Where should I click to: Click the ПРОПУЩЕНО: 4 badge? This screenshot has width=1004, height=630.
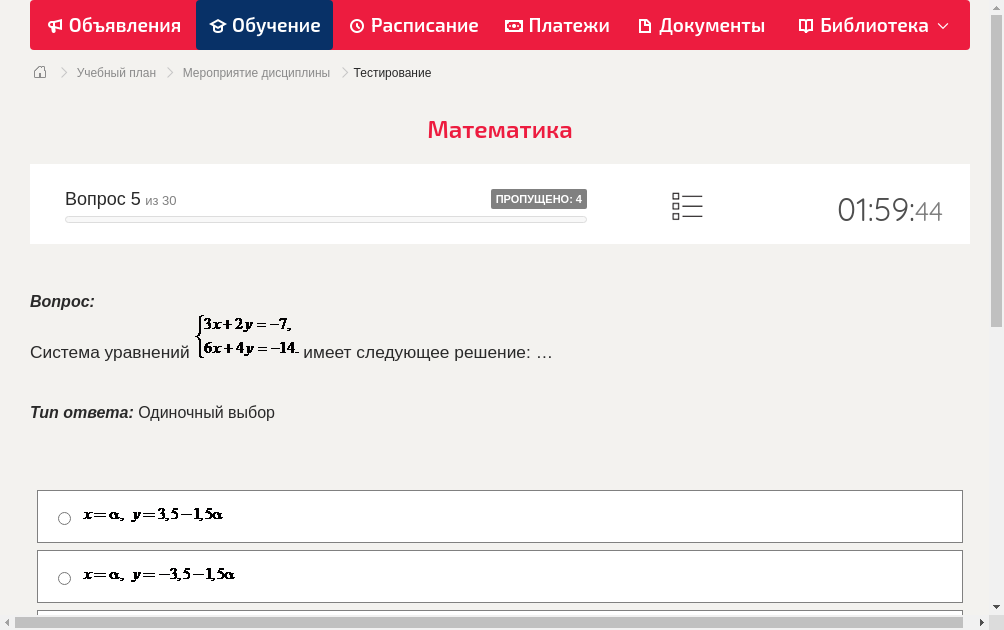(x=540, y=199)
